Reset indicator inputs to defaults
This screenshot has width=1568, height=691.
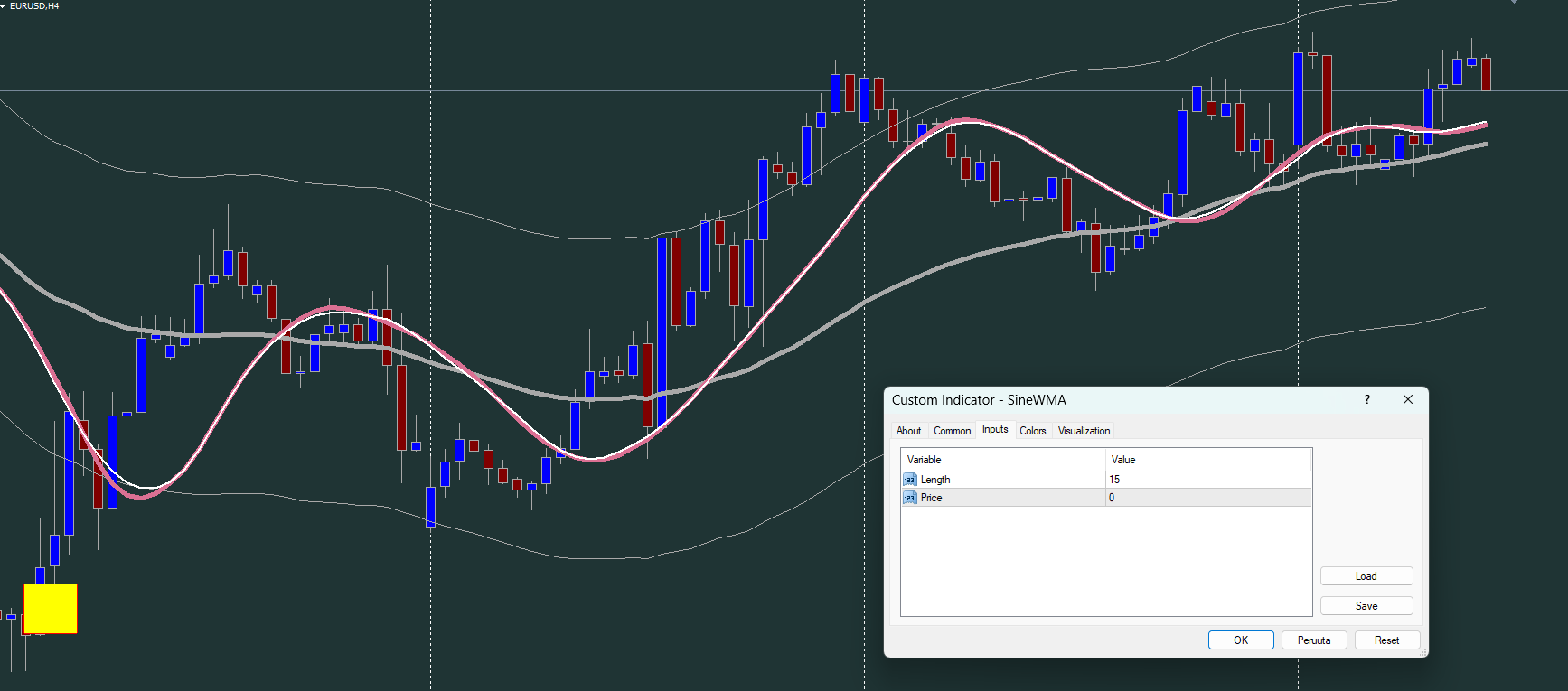(1387, 640)
